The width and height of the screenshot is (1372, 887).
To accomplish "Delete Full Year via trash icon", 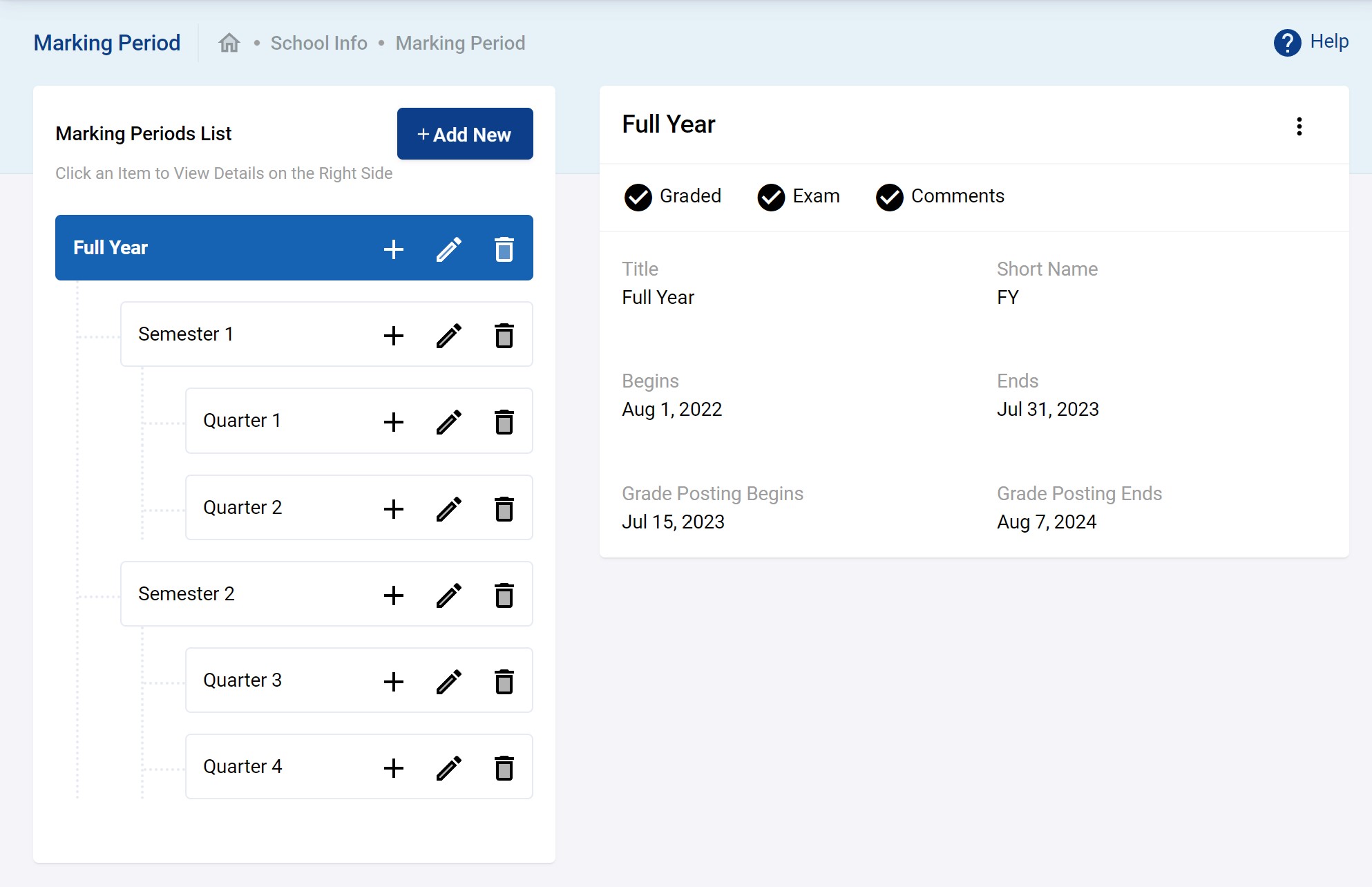I will pos(504,249).
